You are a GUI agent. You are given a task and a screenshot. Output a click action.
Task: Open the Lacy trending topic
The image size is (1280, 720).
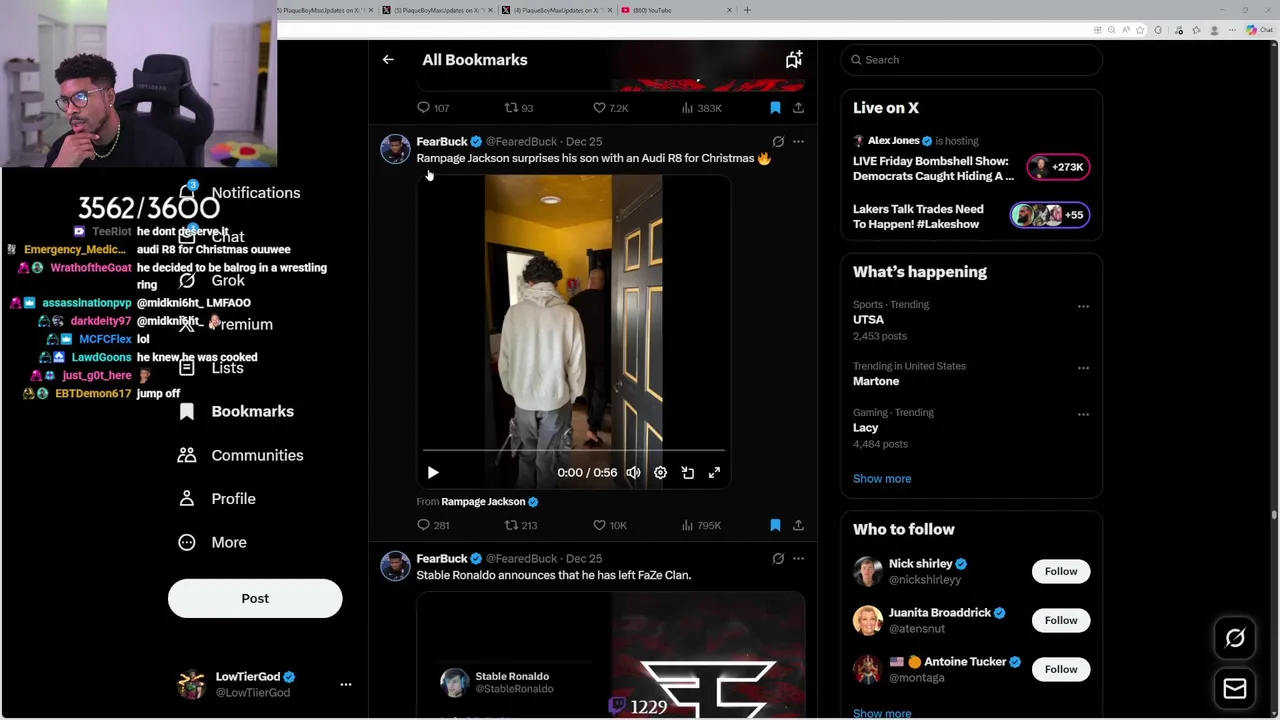[865, 428]
